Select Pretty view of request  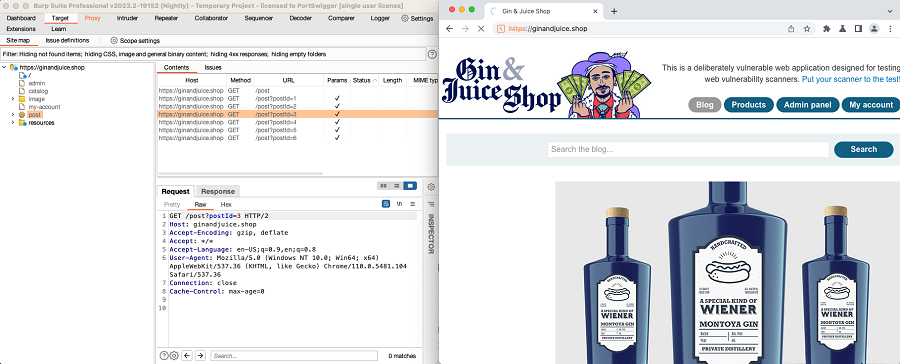point(172,204)
